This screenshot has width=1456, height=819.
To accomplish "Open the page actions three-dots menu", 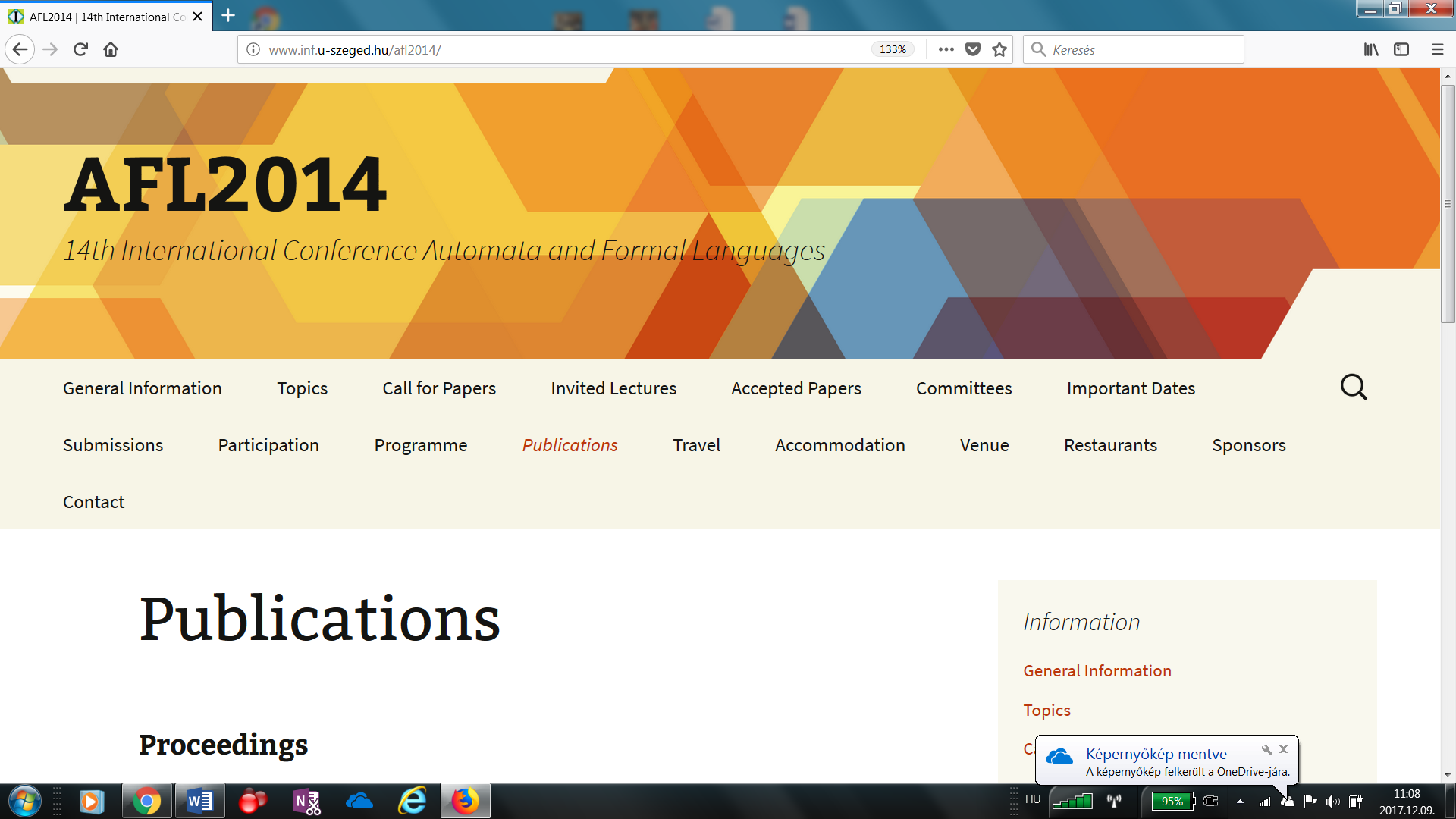I will pyautogui.click(x=946, y=50).
